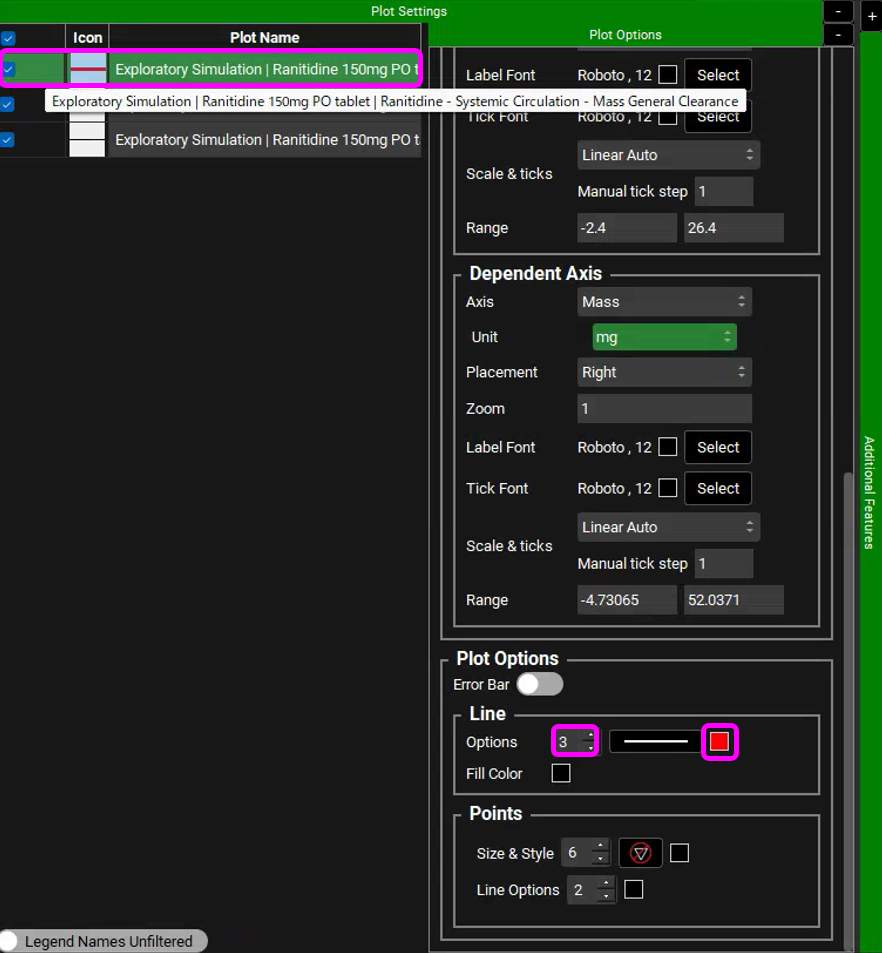Open the Additional Features side tab
The height and width of the screenshot is (953, 882).
click(x=869, y=492)
